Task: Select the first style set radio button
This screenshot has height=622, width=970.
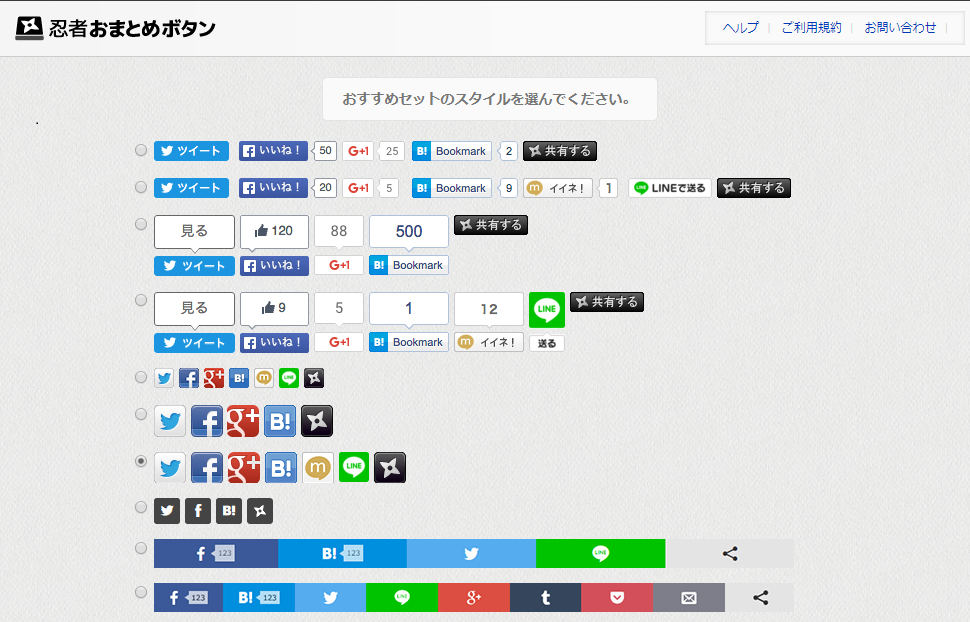Action: pos(141,150)
